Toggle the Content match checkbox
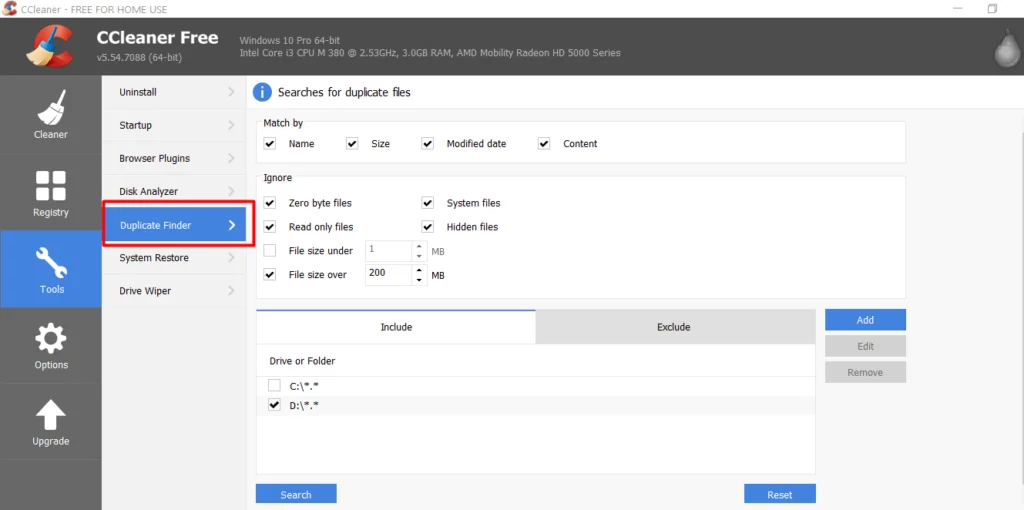The image size is (1024, 510). 544,144
